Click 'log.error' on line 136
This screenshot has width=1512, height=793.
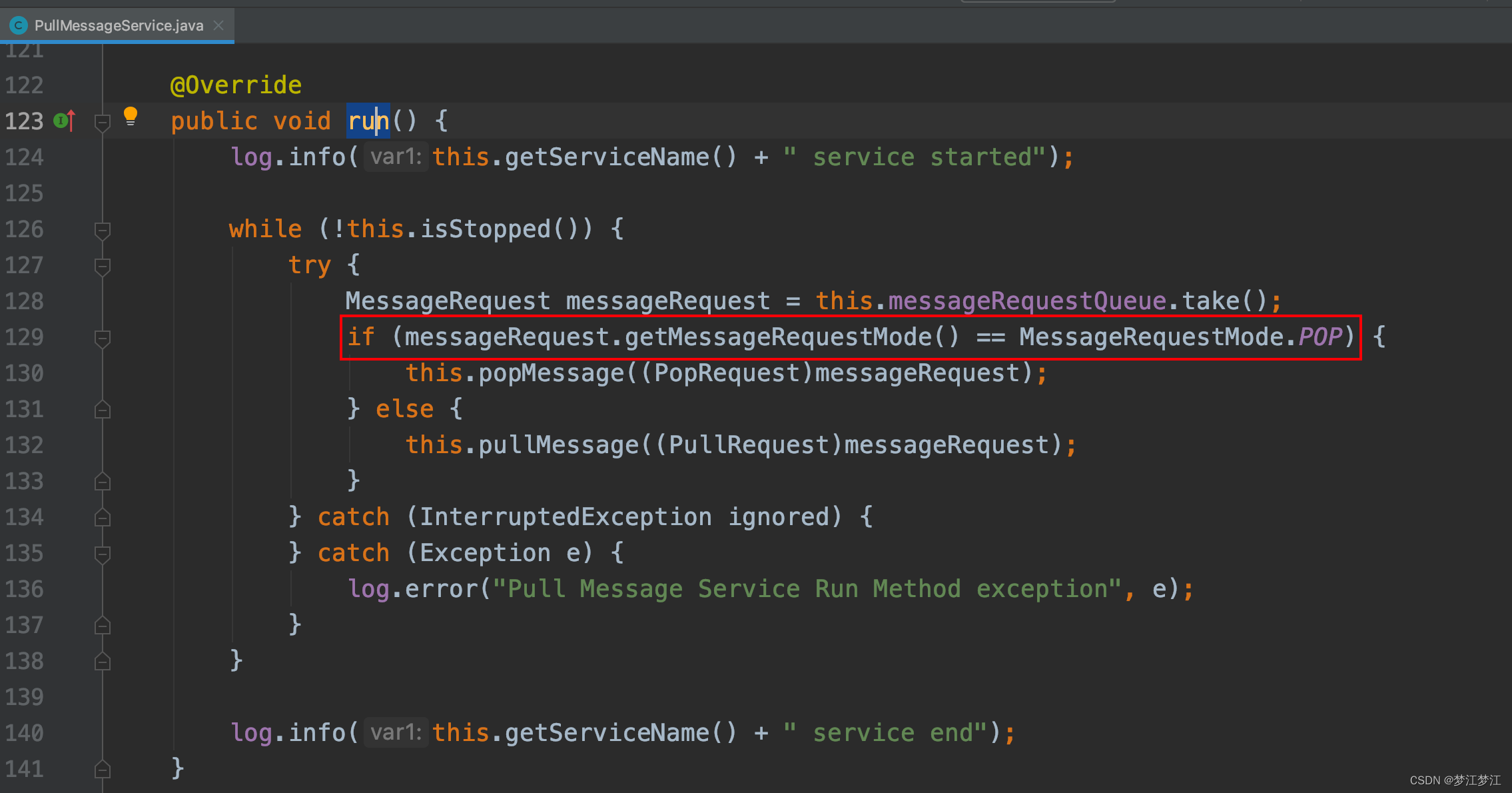click(x=413, y=589)
